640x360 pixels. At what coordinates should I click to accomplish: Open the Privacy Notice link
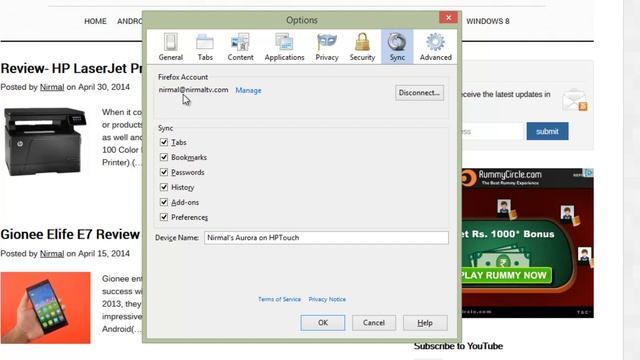(x=327, y=299)
